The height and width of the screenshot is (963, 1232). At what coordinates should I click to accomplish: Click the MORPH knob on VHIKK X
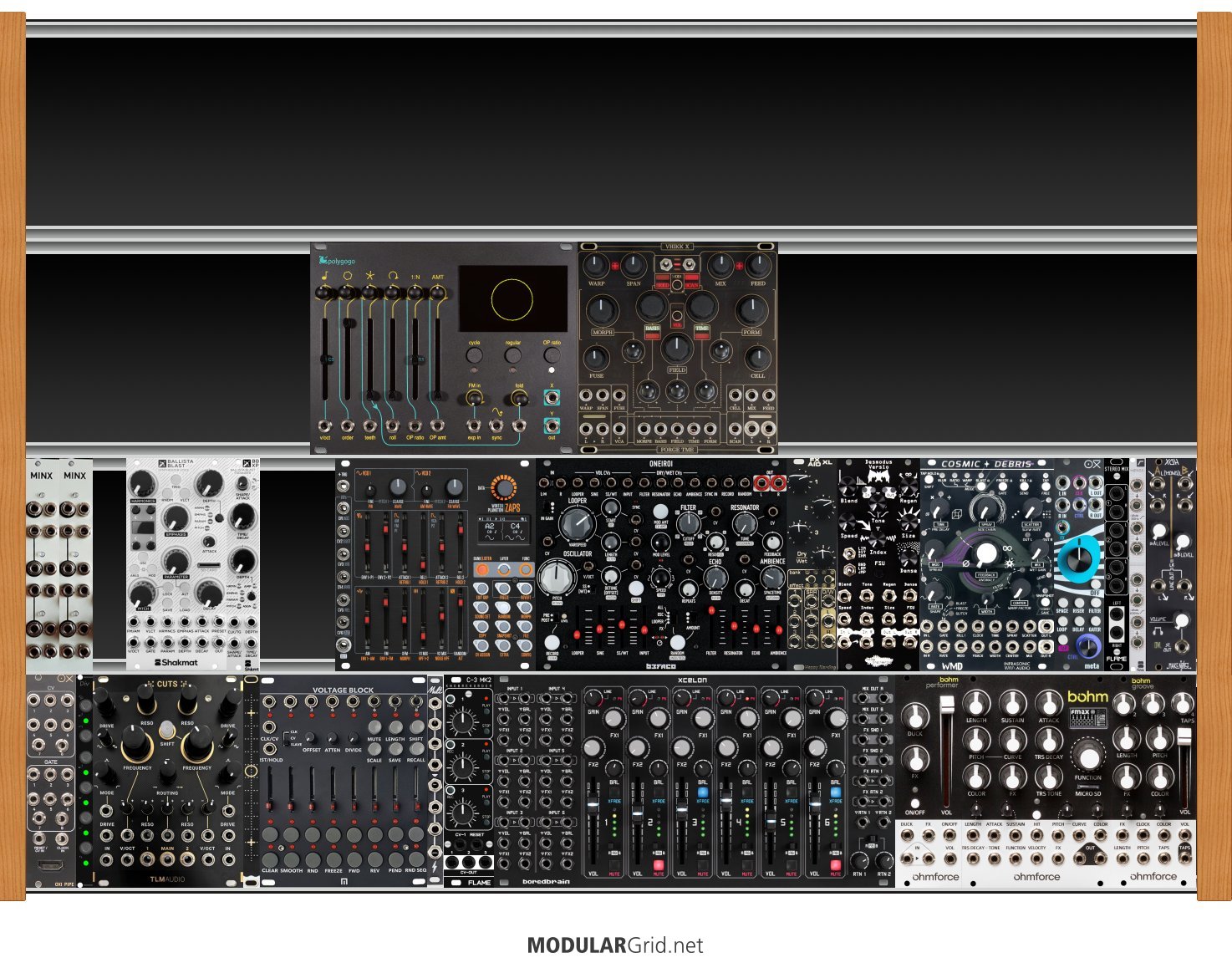coord(603,310)
